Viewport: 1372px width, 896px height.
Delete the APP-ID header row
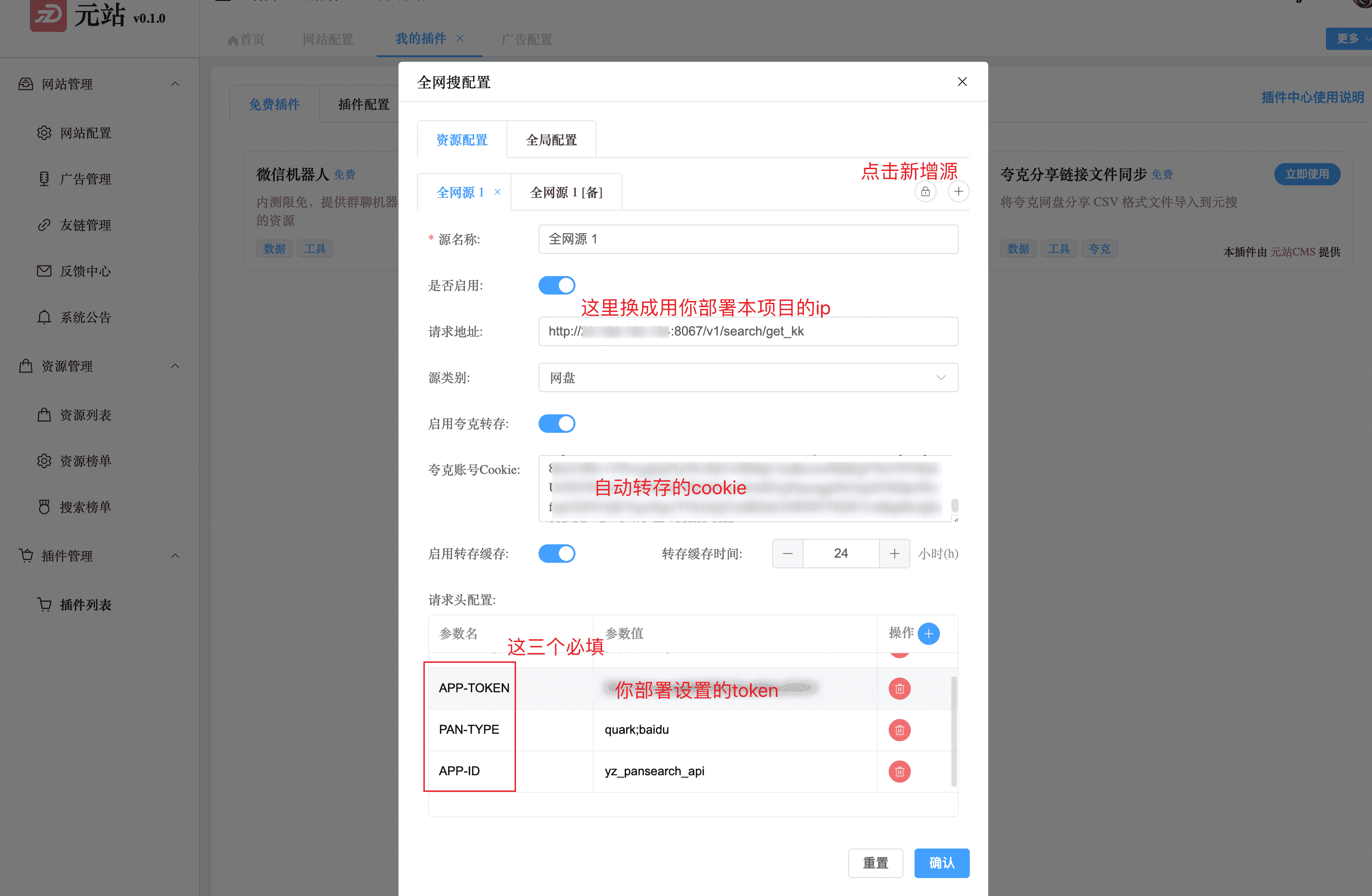pyautogui.click(x=899, y=771)
